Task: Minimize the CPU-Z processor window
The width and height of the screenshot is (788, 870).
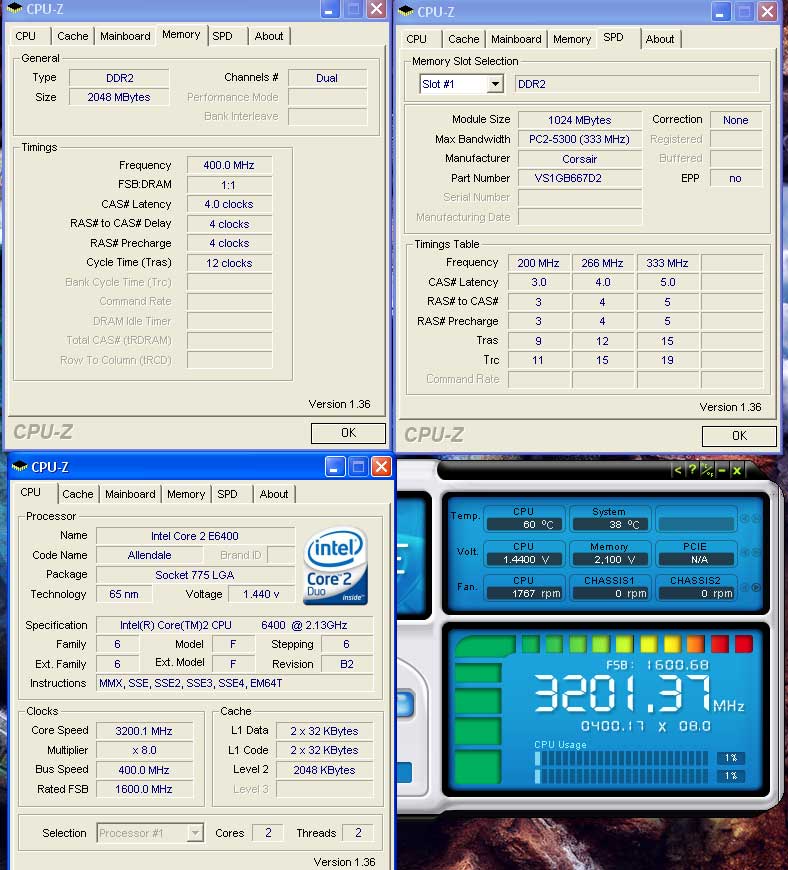Action: click(x=335, y=467)
